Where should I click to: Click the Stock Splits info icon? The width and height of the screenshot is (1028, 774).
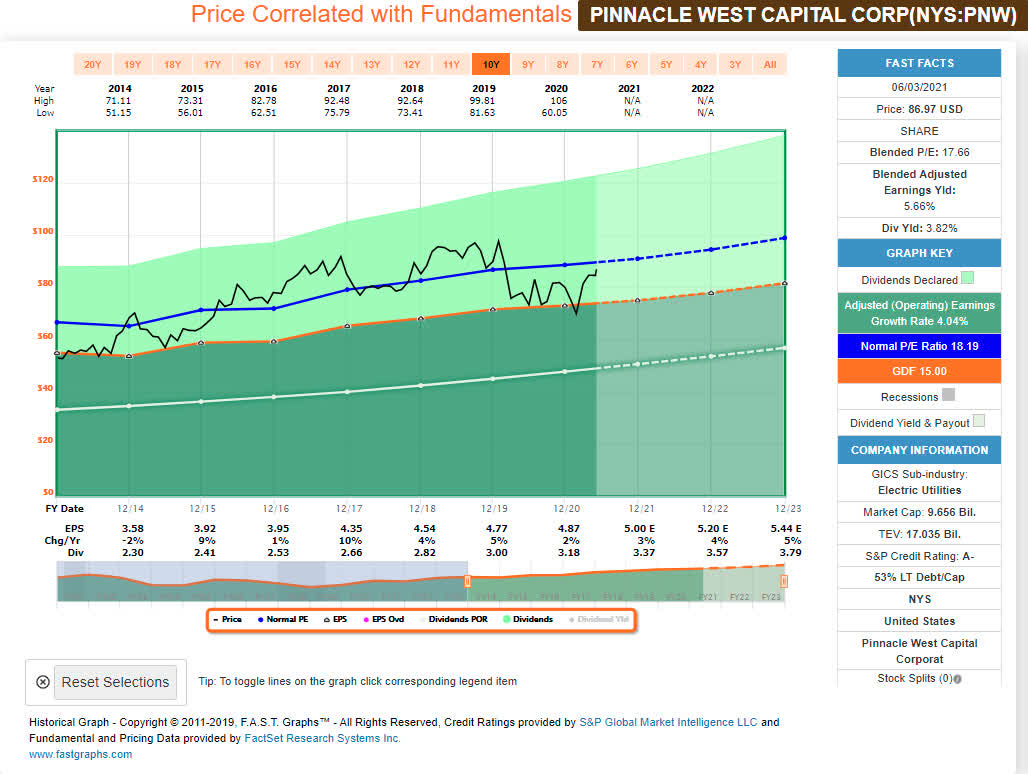click(x=958, y=679)
